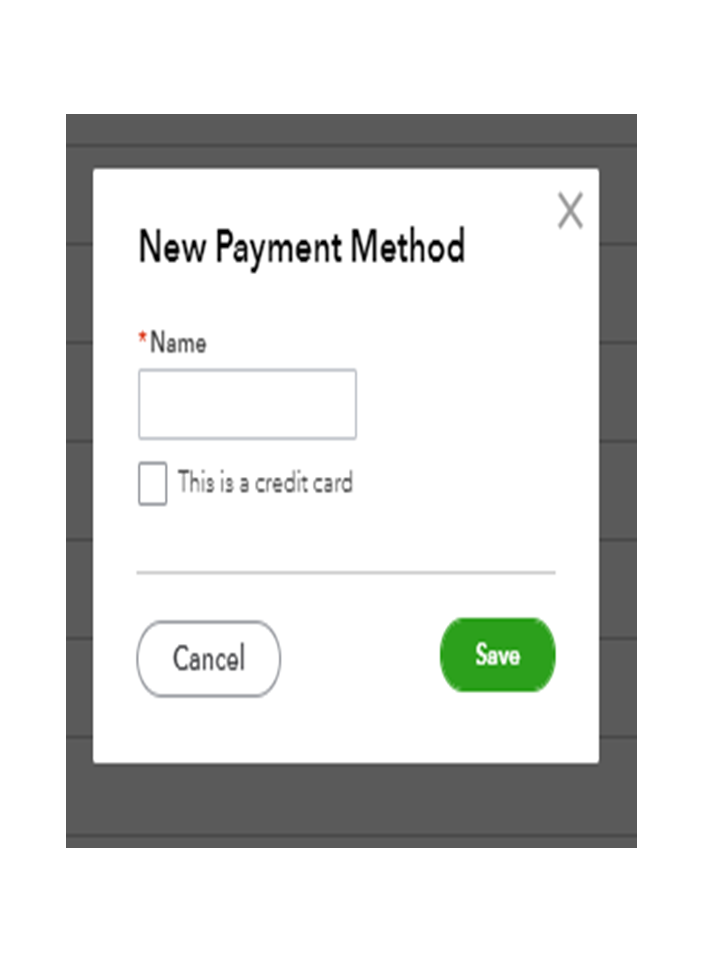
Task: Click the required Name label
Action: tap(178, 343)
